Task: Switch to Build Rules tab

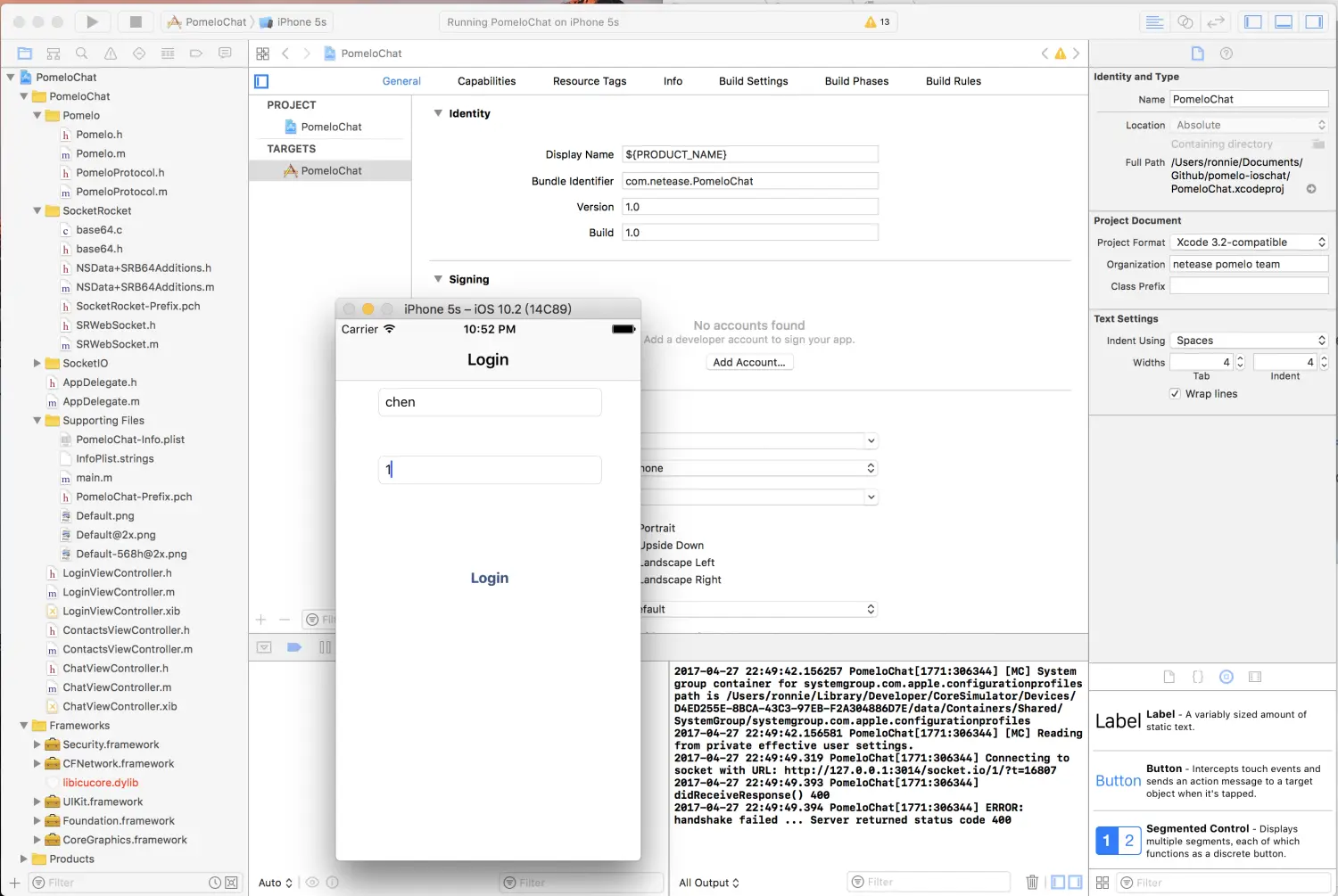Action: (954, 81)
